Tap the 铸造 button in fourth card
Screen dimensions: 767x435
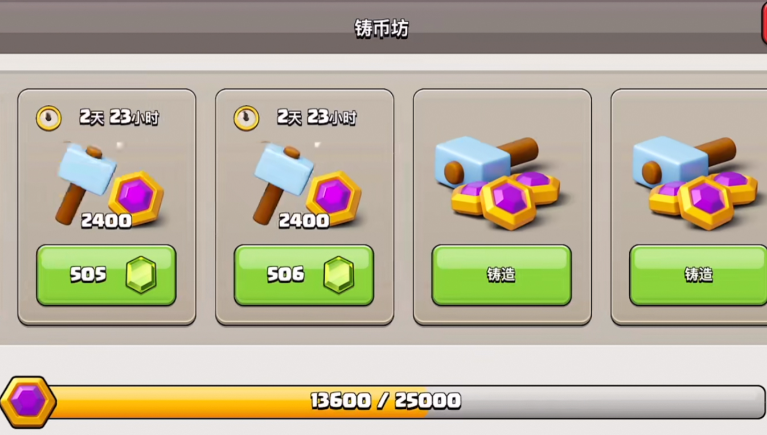point(698,275)
